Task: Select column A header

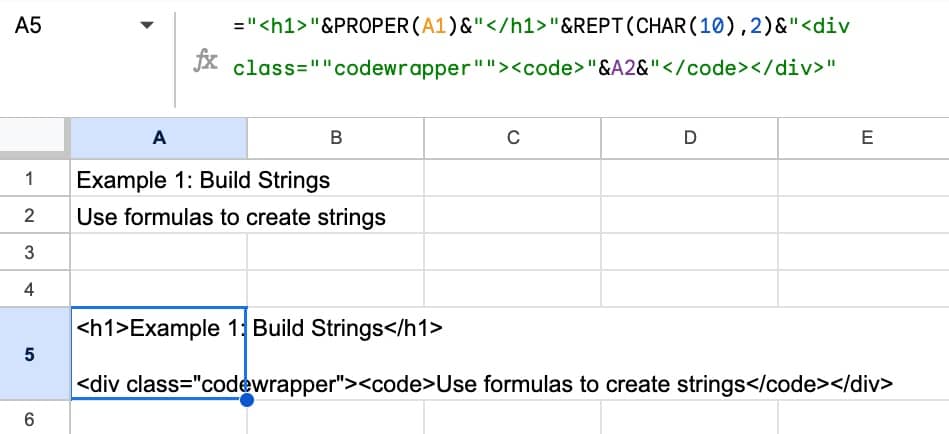Action: [x=158, y=139]
